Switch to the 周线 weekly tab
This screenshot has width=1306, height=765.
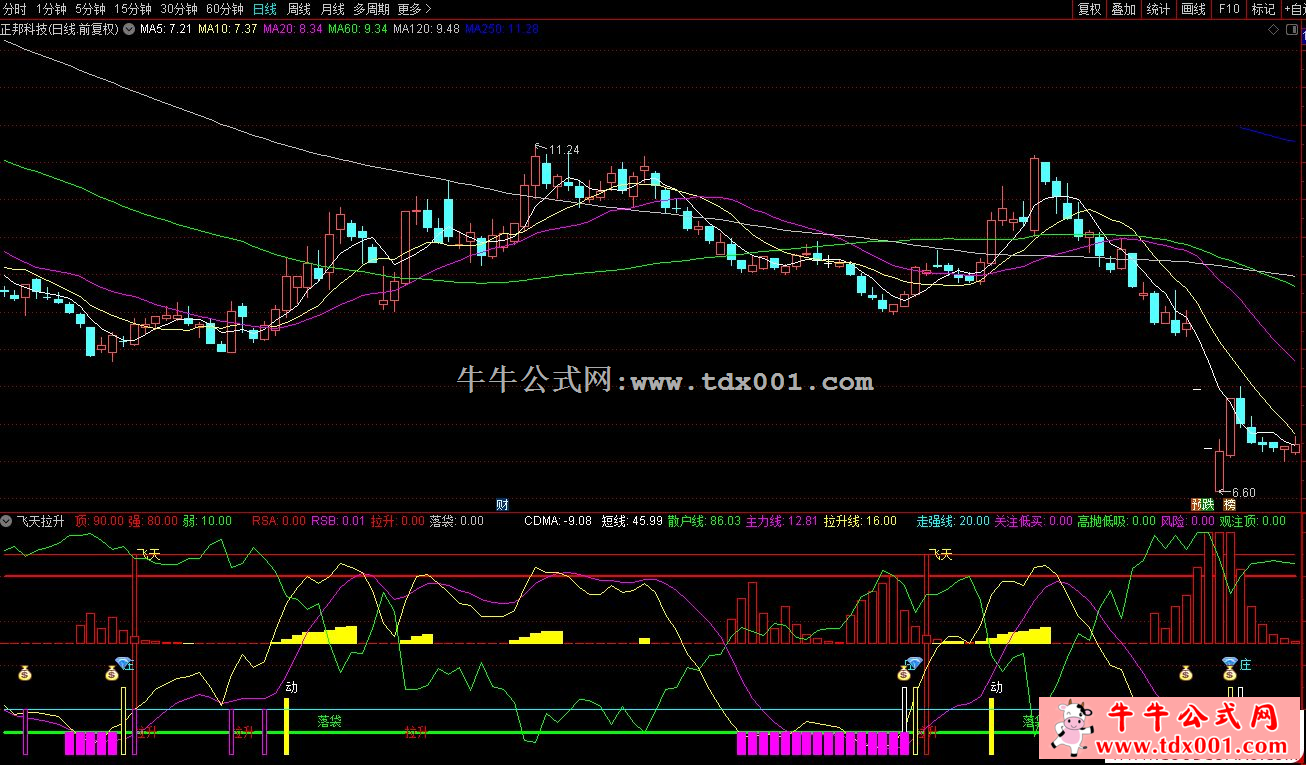coord(299,9)
